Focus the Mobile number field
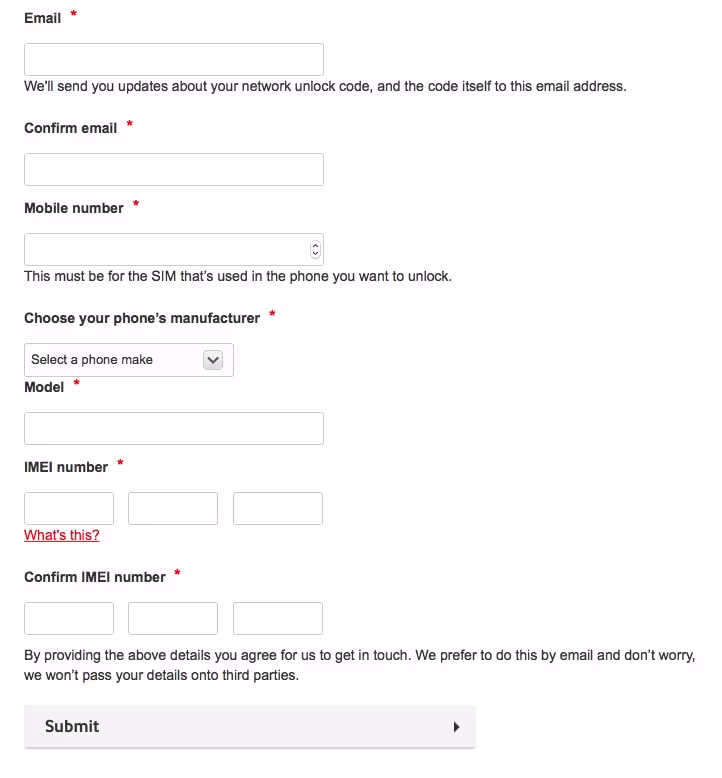 165,249
